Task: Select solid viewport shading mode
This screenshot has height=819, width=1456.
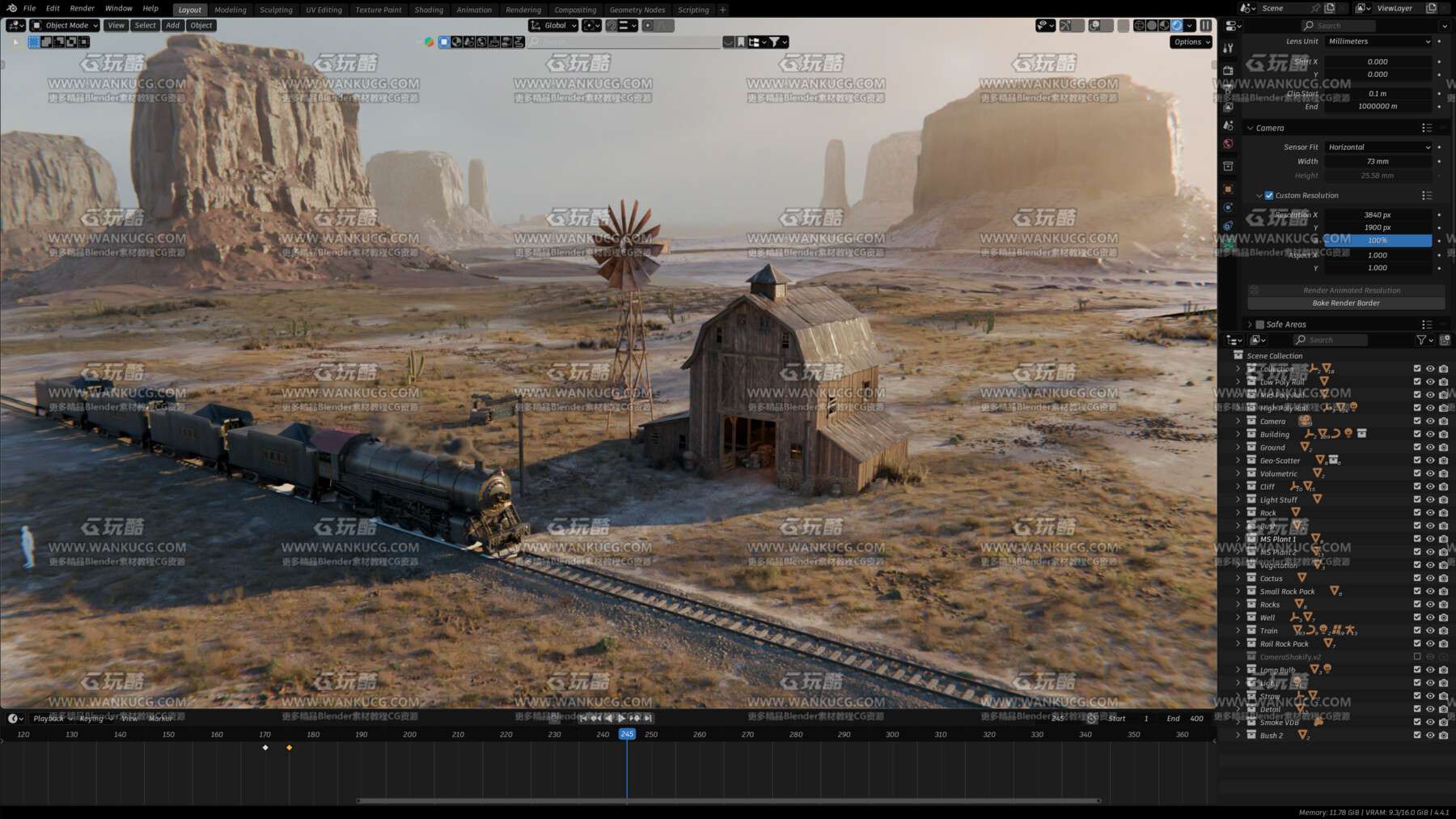Action: (x=1152, y=26)
